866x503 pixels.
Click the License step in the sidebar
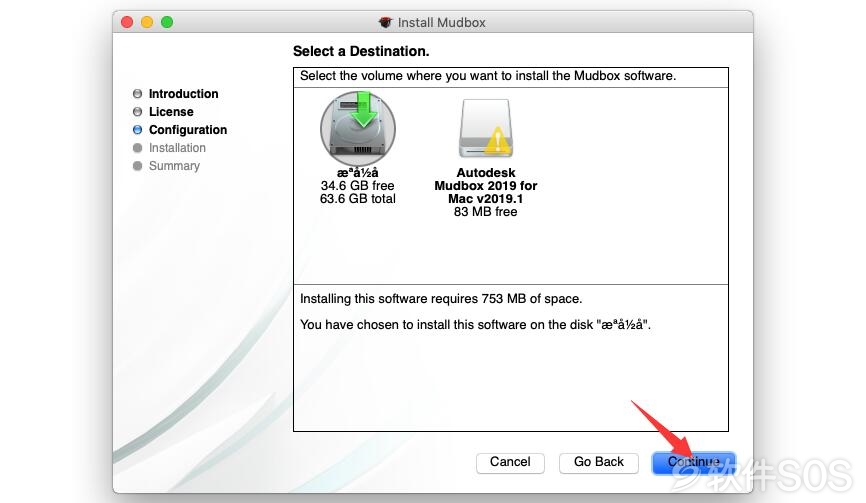pos(171,112)
